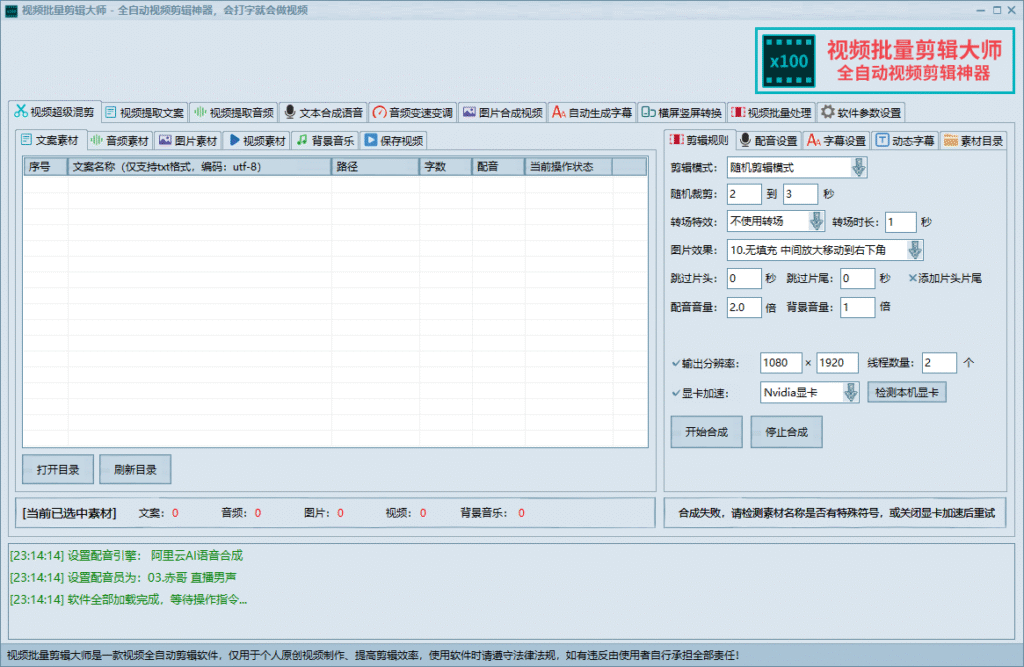This screenshot has height=667, width=1024.
Task: Click the gauge icon for 音频变速变调
Action: pyautogui.click(x=379, y=112)
